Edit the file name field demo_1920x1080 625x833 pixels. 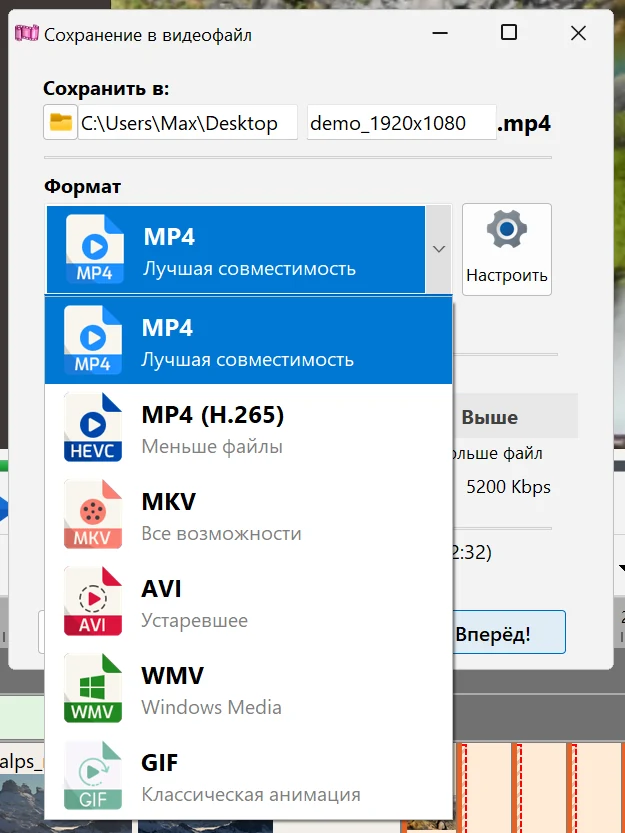(402, 123)
